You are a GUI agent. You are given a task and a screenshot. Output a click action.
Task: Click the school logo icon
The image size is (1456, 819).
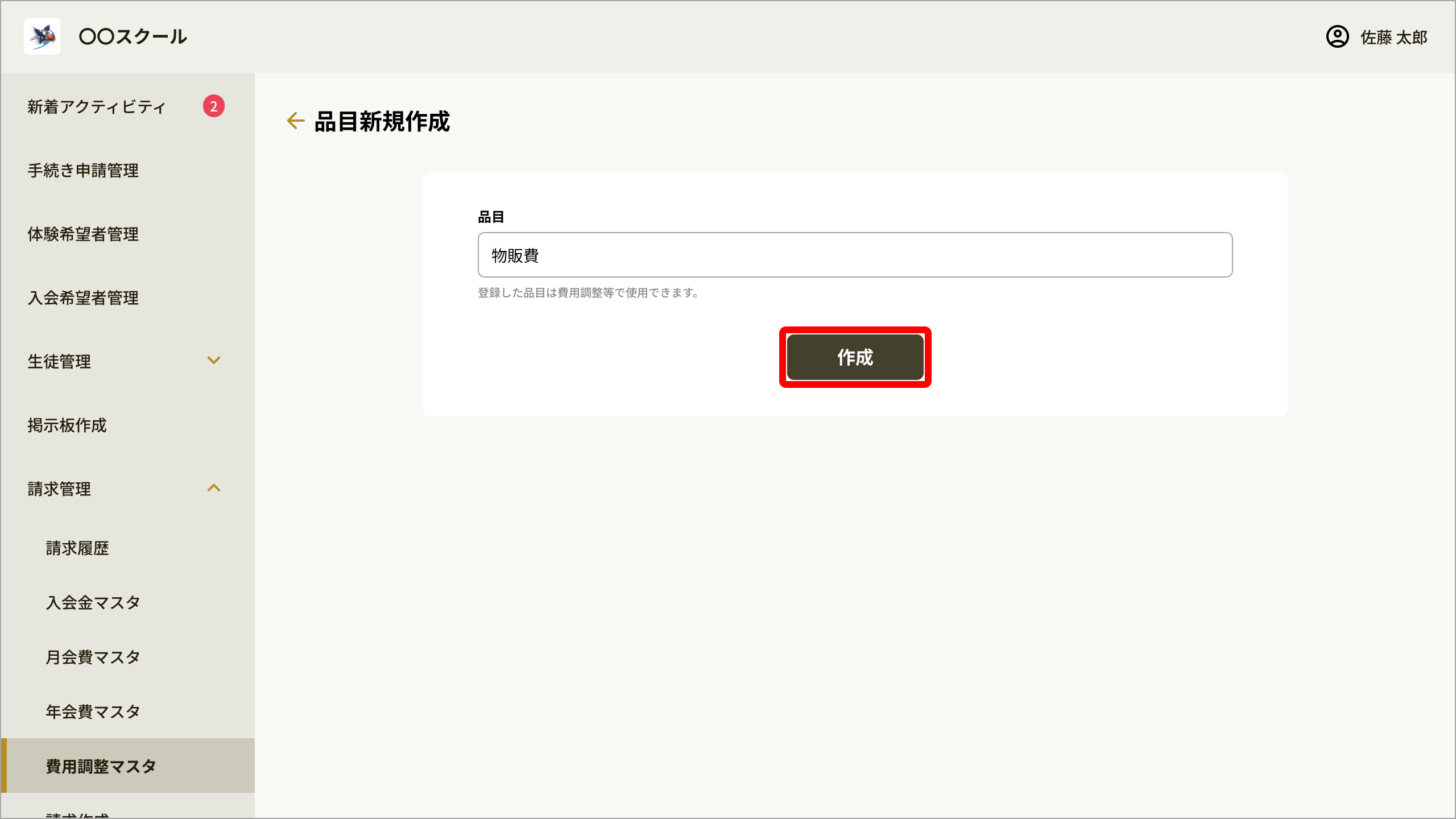pyautogui.click(x=42, y=36)
